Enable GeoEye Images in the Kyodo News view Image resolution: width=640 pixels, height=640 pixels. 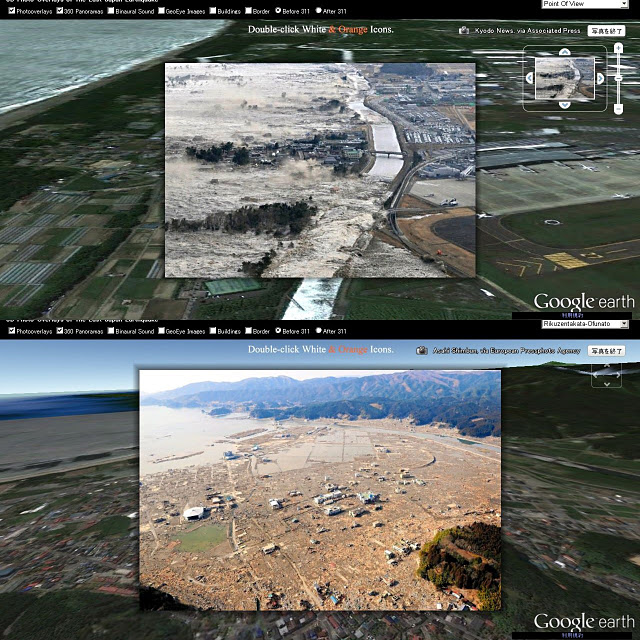tap(161, 11)
